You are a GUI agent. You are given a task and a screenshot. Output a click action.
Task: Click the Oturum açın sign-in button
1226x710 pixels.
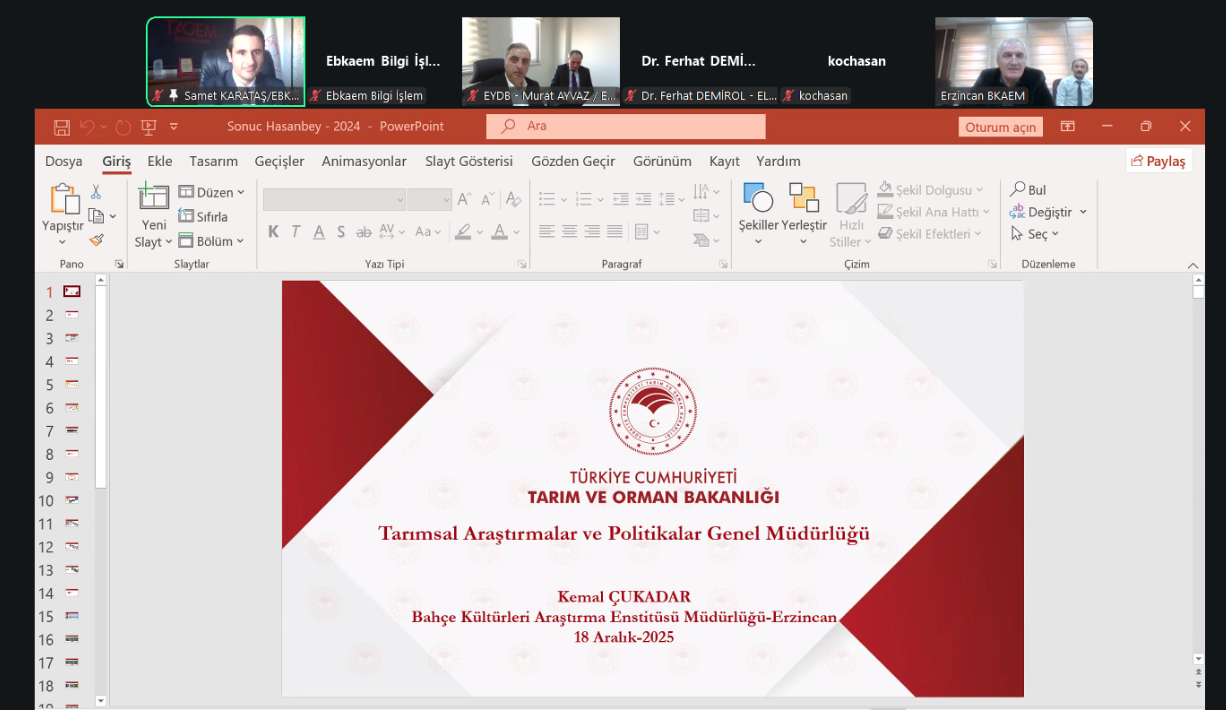click(x=1000, y=127)
